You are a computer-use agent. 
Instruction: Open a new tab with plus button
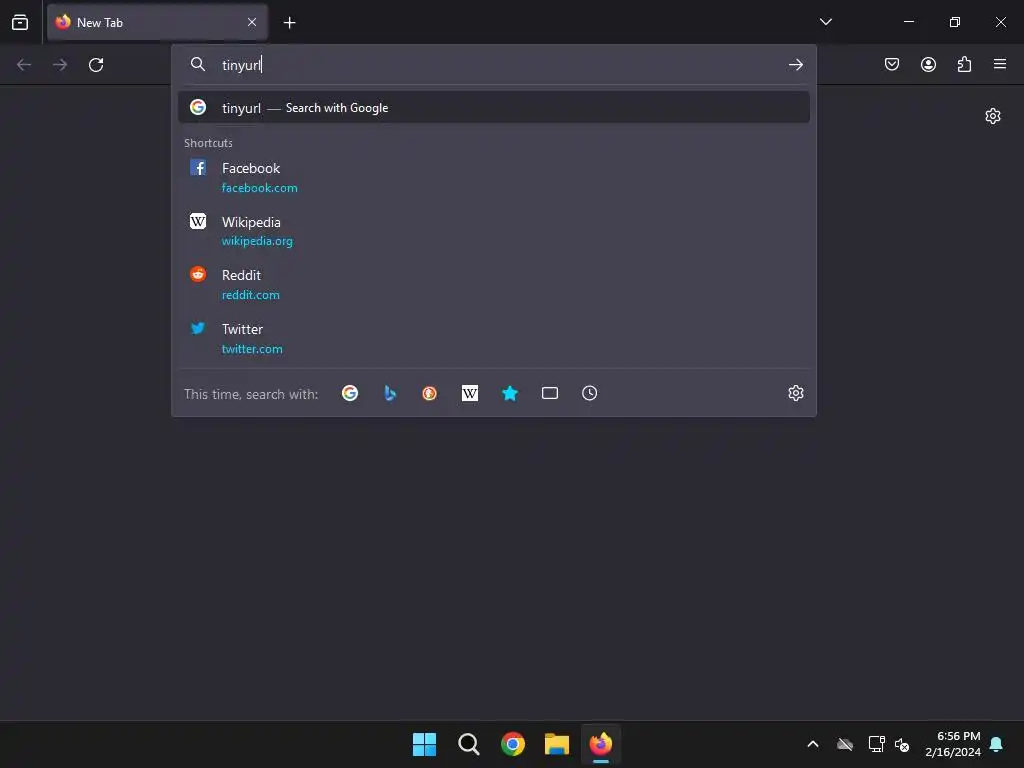pyautogui.click(x=289, y=23)
